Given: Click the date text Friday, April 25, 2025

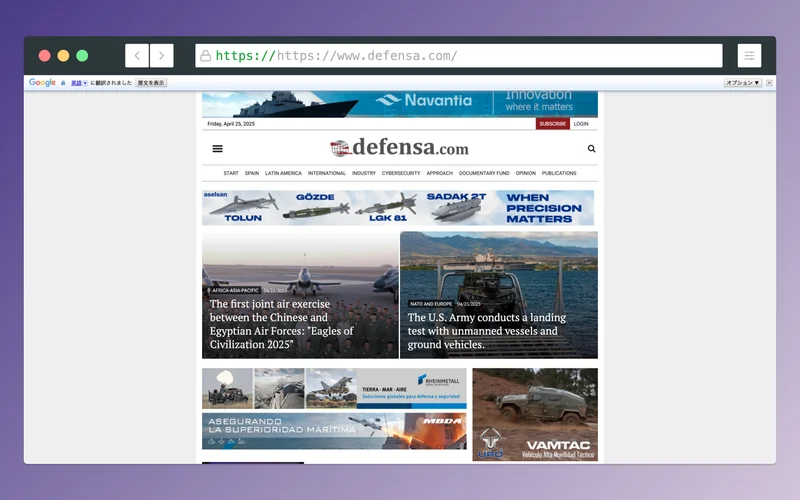Looking at the screenshot, I should click(x=231, y=123).
